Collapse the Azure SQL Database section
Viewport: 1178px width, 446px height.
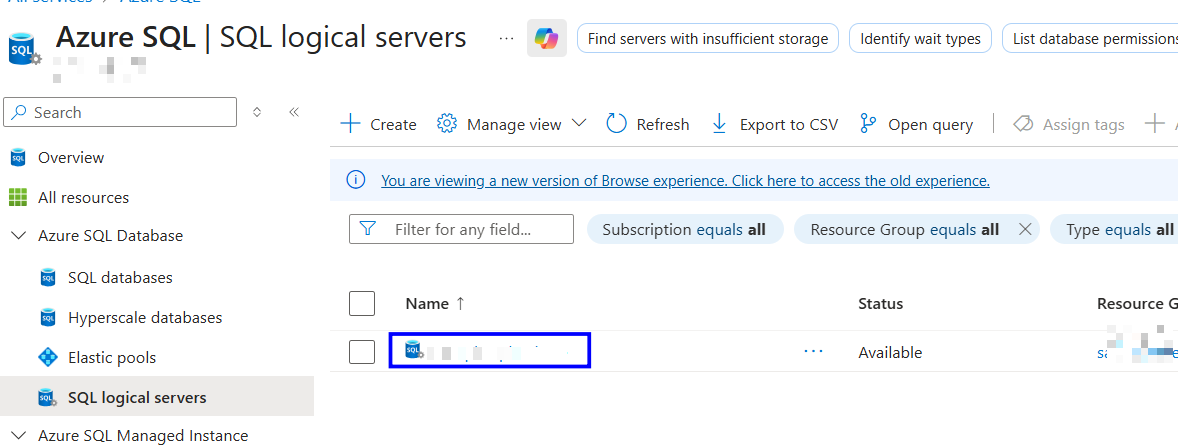click(x=18, y=236)
